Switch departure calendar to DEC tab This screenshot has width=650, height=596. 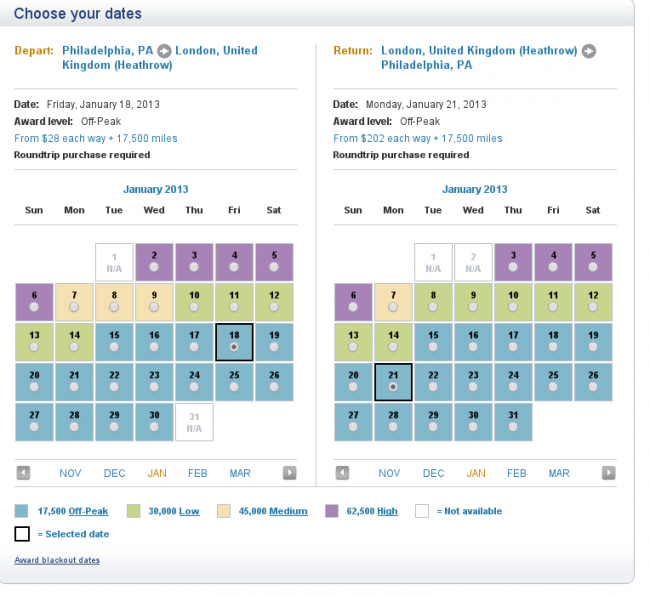point(115,473)
